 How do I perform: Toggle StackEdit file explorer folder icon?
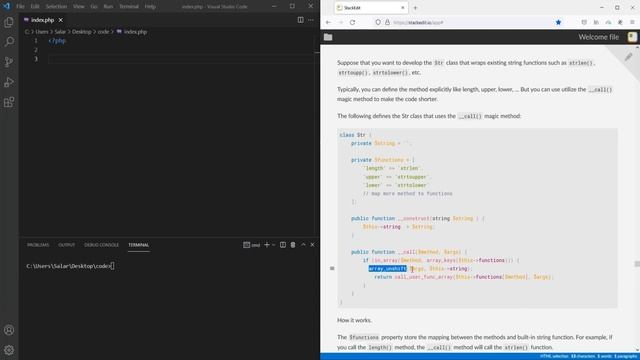pos(328,37)
